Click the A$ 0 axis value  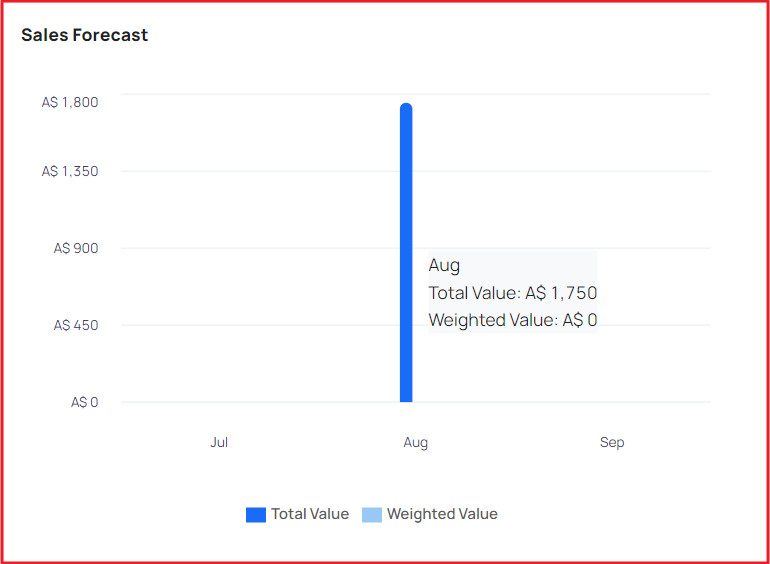(x=84, y=403)
